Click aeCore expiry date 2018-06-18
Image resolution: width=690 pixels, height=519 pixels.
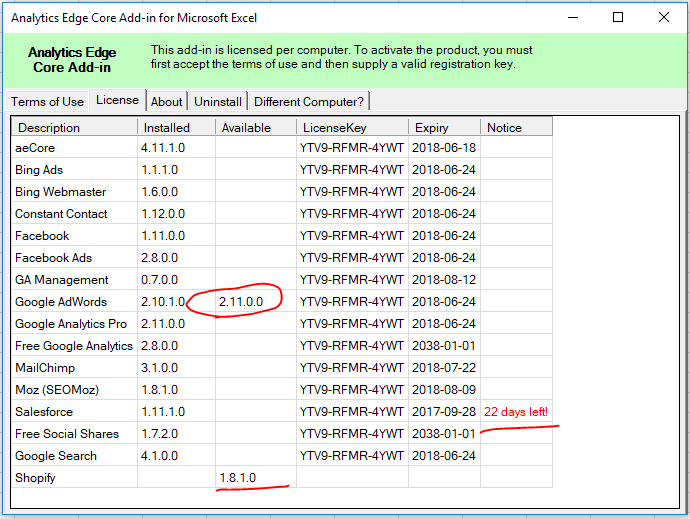pos(444,147)
